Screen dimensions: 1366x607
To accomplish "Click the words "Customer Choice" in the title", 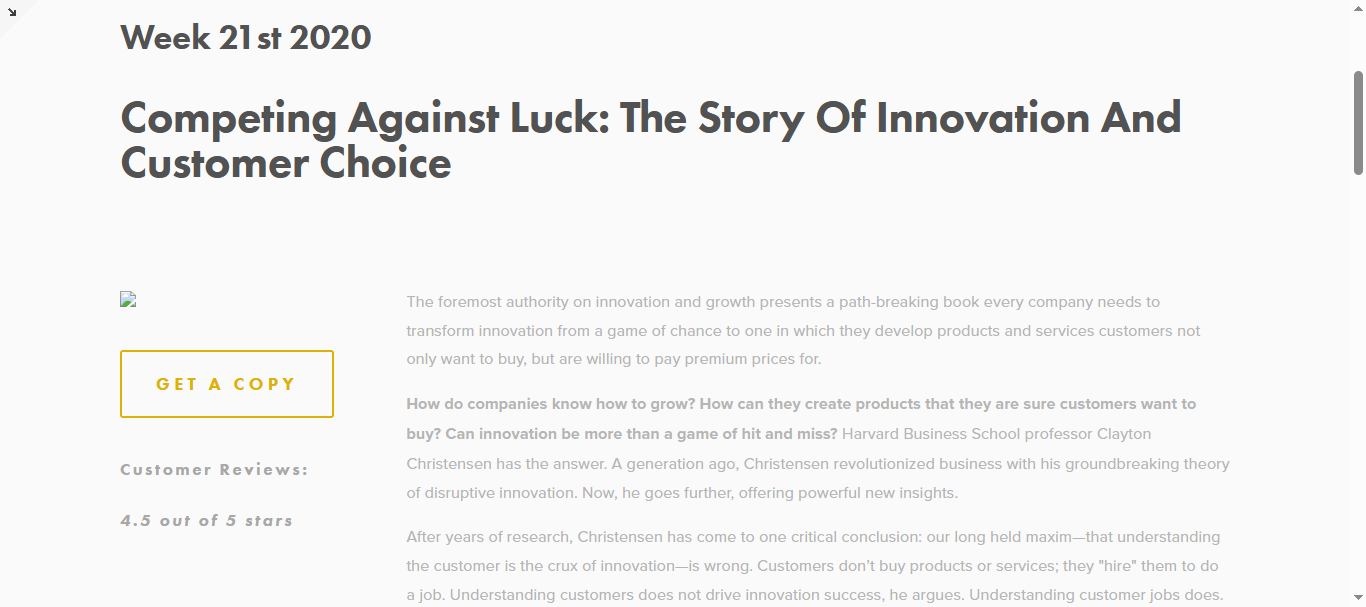I will point(286,163).
